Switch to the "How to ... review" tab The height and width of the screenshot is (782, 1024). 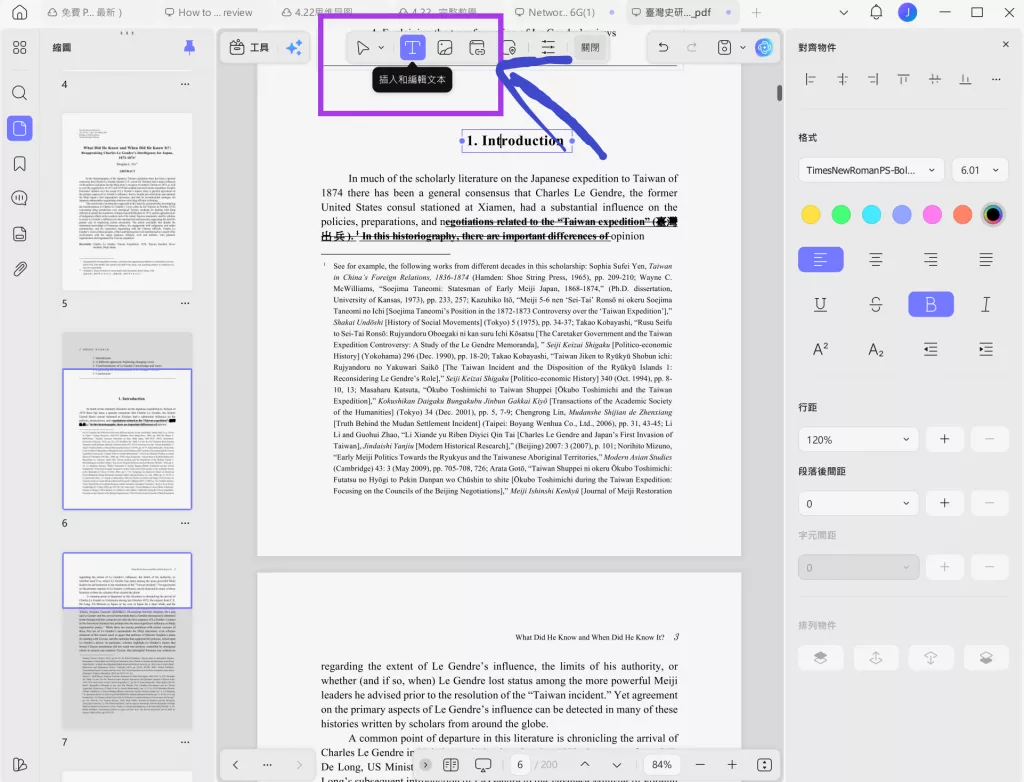point(213,13)
